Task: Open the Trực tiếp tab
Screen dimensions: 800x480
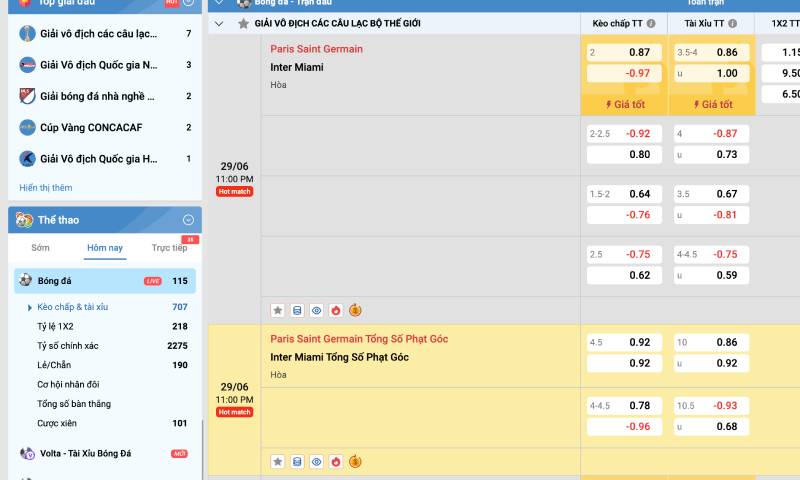Action: (x=169, y=248)
